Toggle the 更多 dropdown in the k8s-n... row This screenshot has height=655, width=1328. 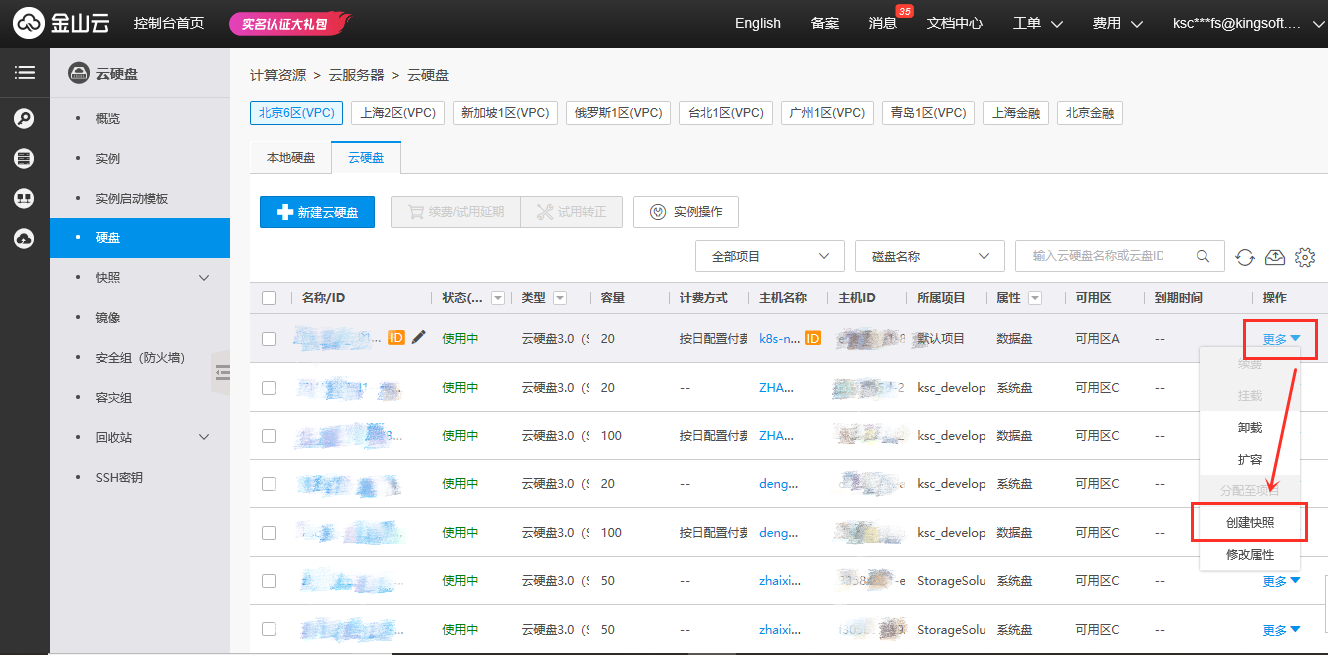tap(1281, 339)
